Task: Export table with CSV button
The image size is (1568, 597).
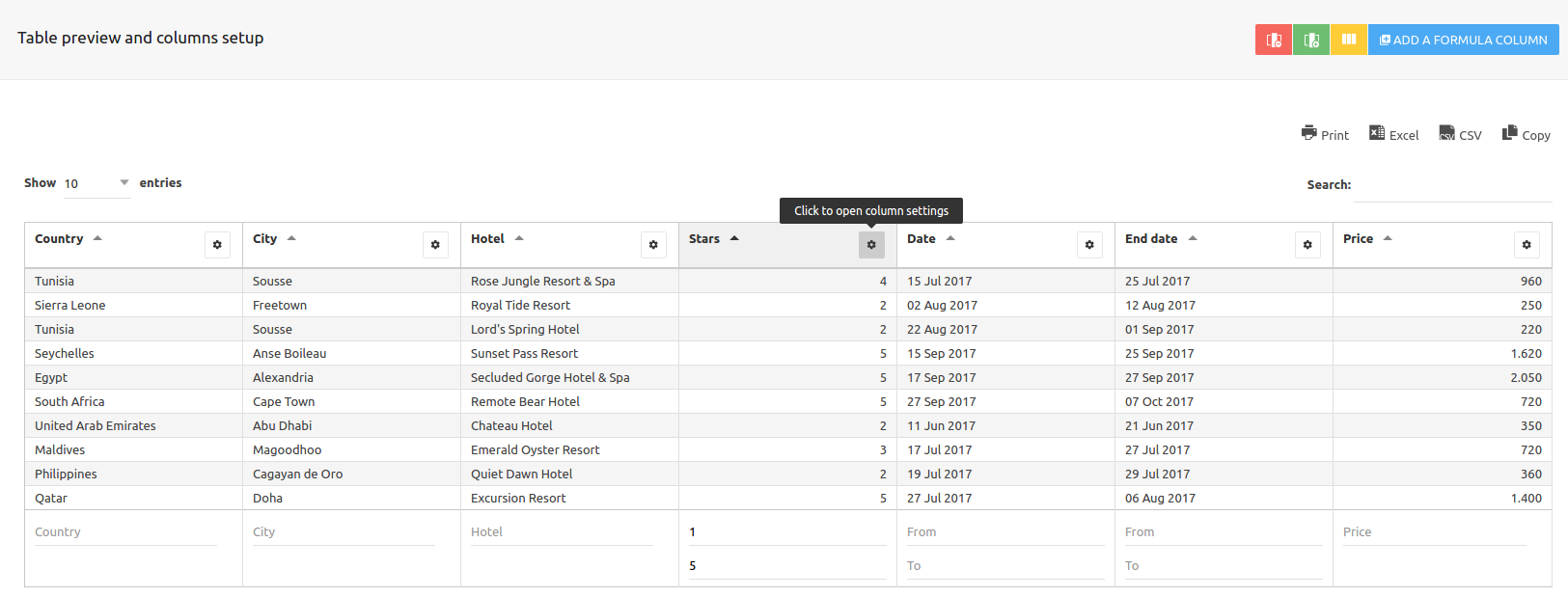Action: pyautogui.click(x=1460, y=134)
